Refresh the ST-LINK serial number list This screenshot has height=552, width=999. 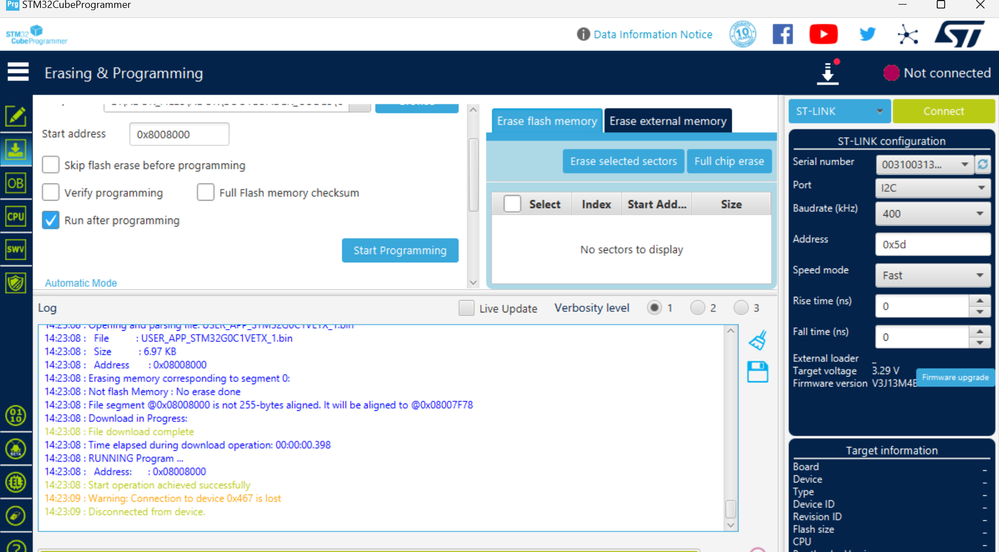[983, 164]
